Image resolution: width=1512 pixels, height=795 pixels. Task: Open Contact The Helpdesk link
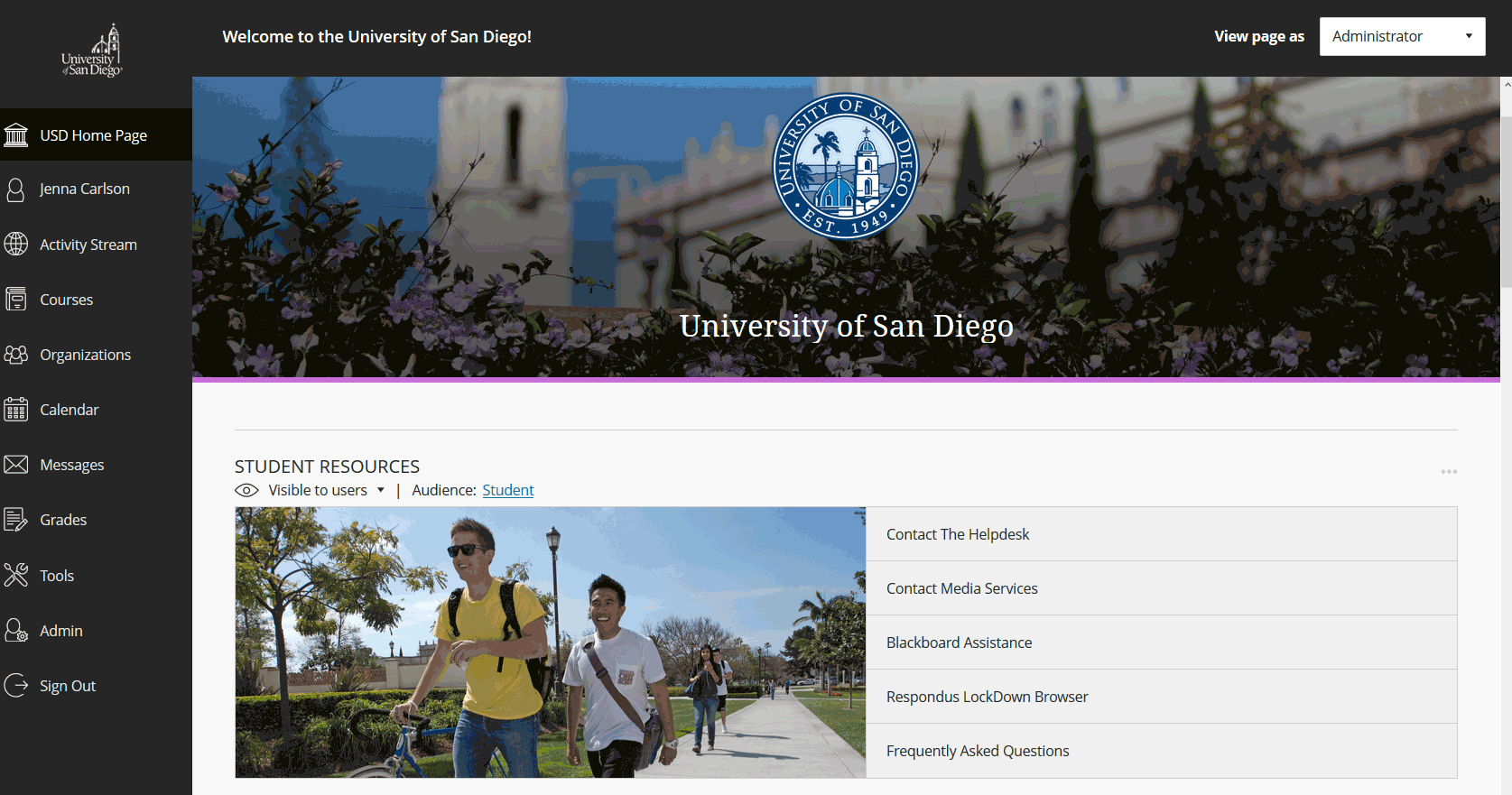1161,534
